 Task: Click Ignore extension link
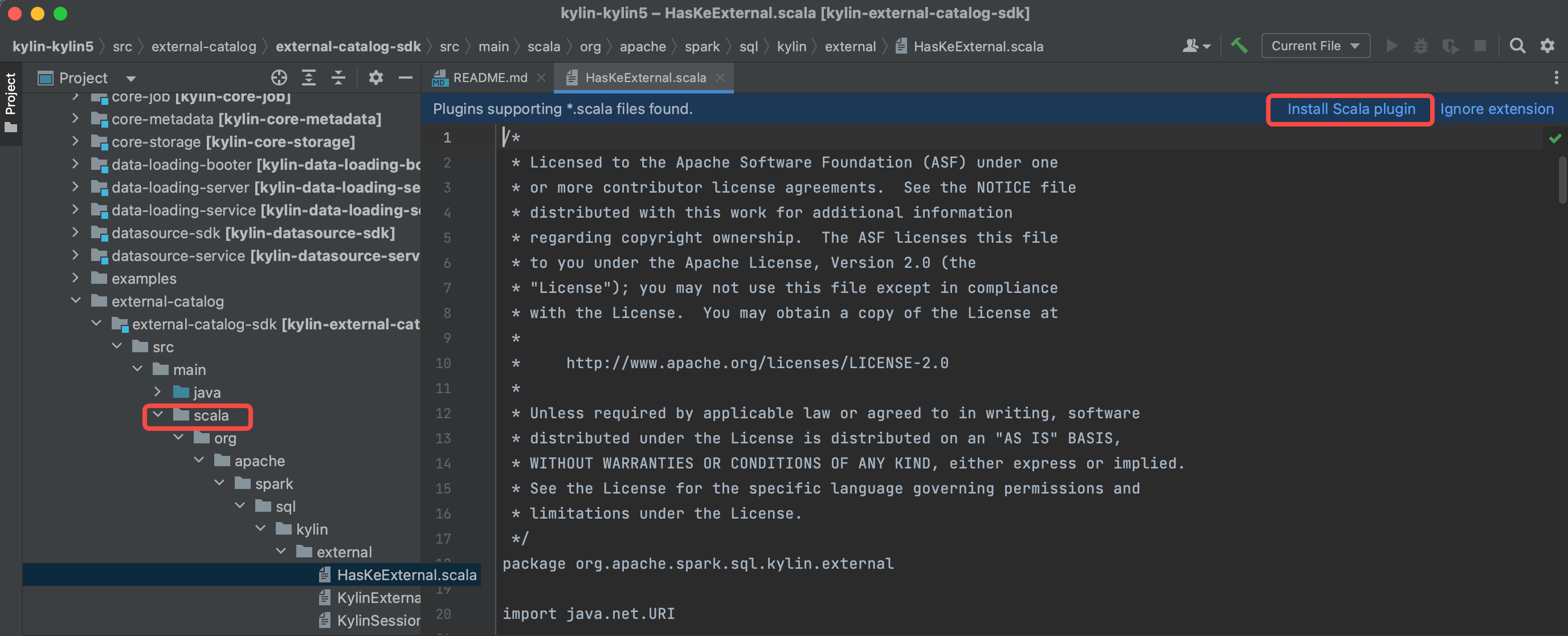(x=1496, y=109)
